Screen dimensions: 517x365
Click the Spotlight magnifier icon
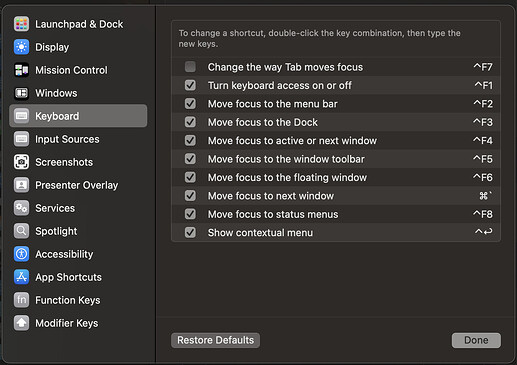click(x=21, y=231)
